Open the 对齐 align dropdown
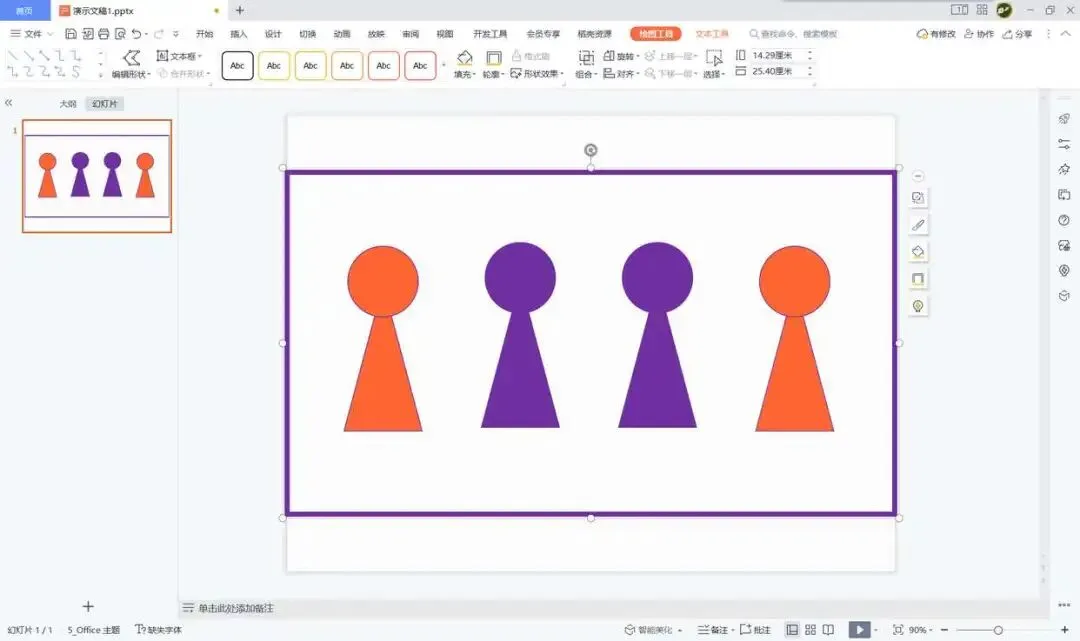Screen dimensions: 1080x641 click(x=621, y=73)
